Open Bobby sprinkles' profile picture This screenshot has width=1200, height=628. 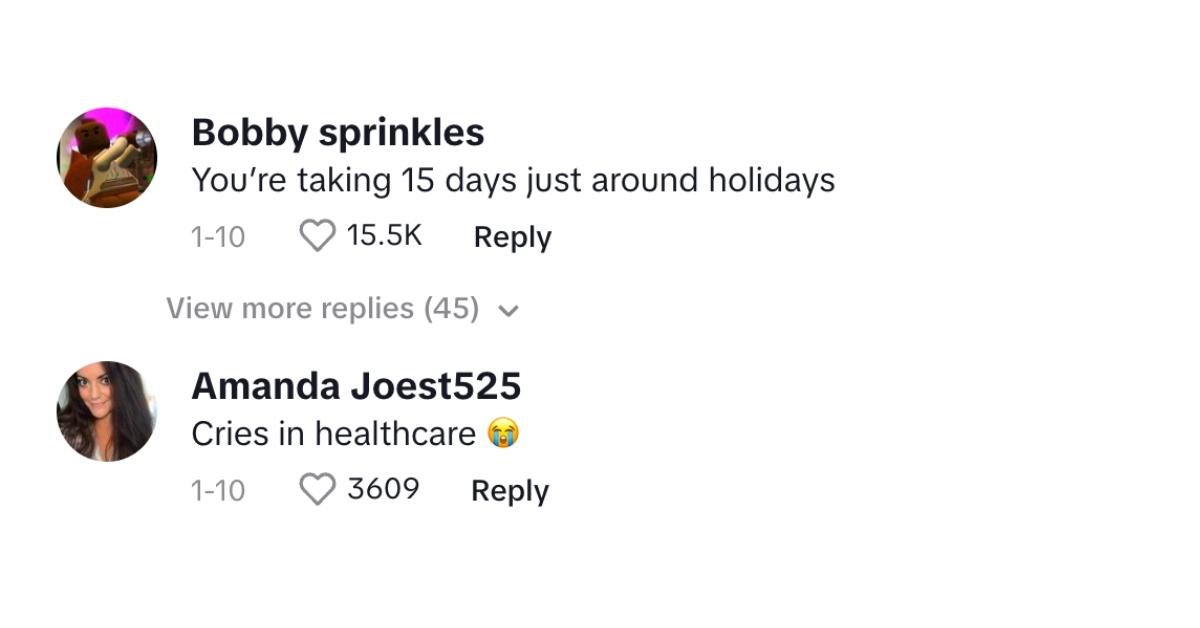(106, 158)
